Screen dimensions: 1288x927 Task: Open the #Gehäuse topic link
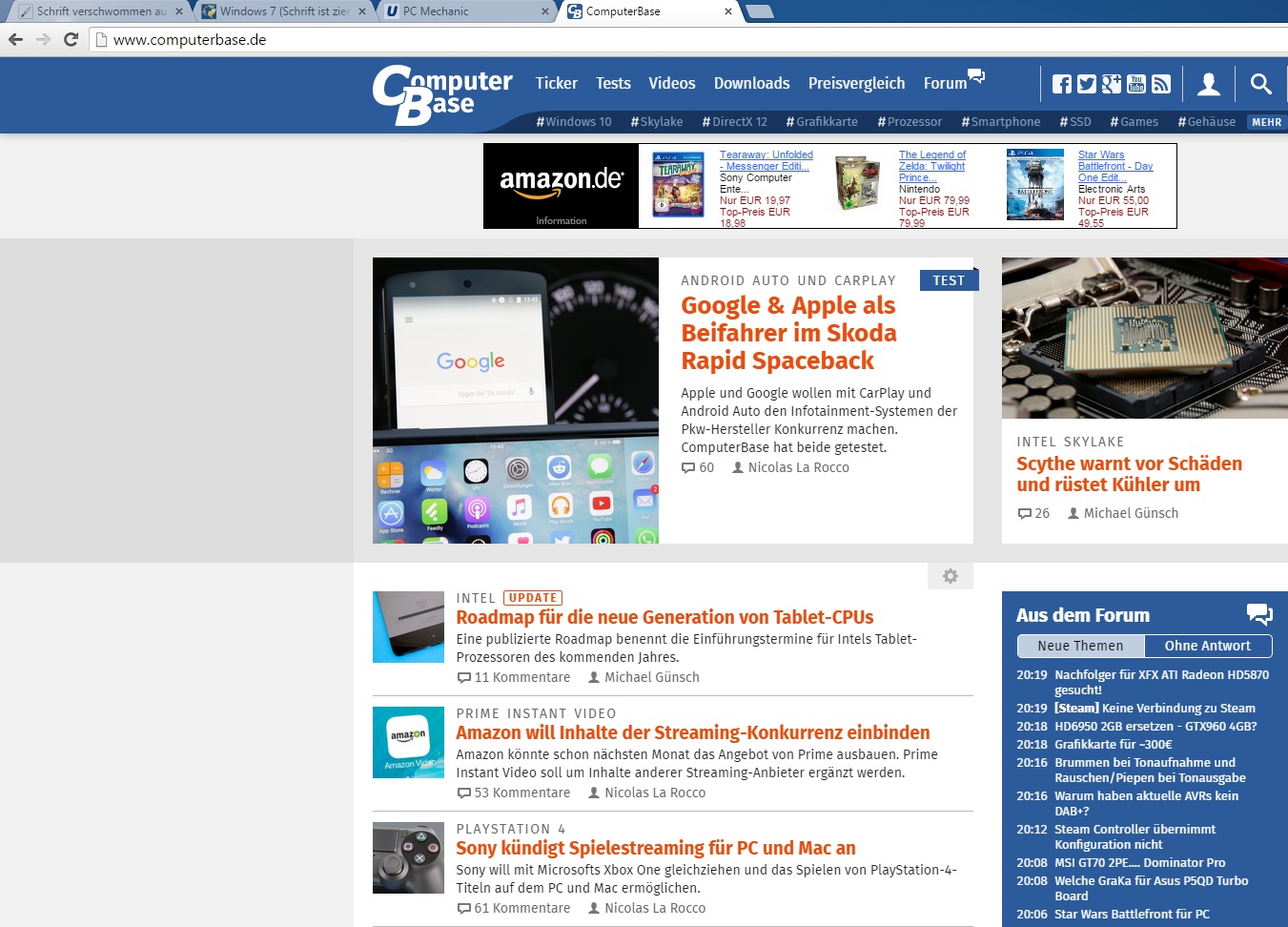1207,122
